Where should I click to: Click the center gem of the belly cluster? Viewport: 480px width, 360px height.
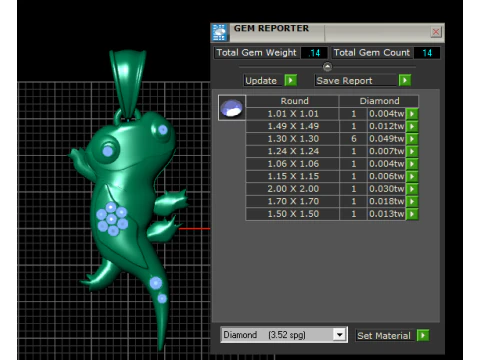click(x=112, y=219)
